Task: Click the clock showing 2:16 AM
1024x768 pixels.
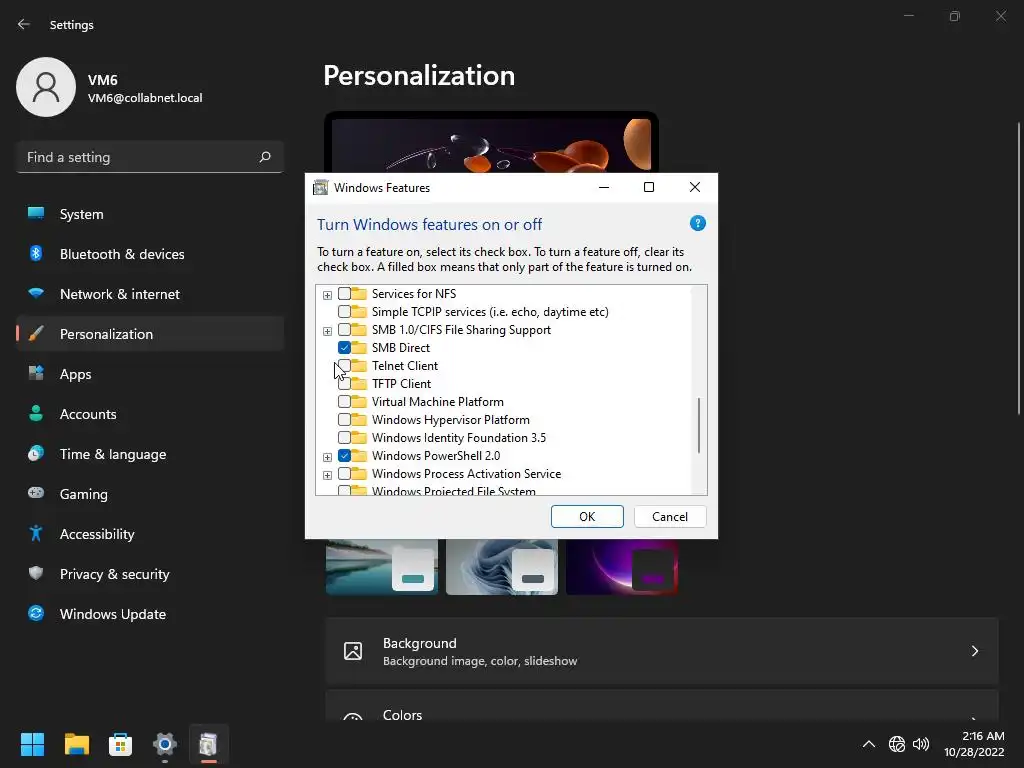Action: 983,736
